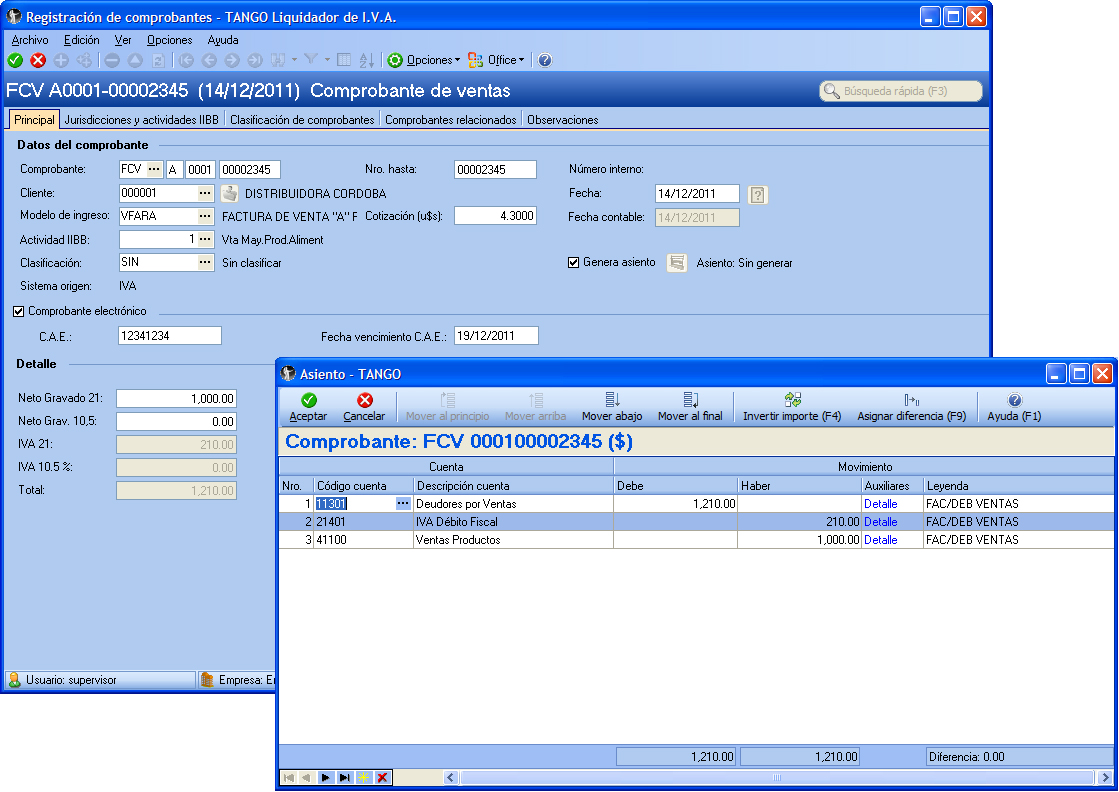Click Invertir importe (F4)

tap(792, 407)
